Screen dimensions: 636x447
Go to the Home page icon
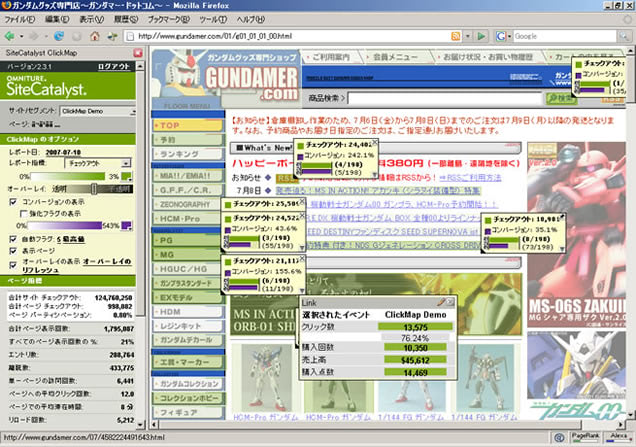[x=95, y=36]
